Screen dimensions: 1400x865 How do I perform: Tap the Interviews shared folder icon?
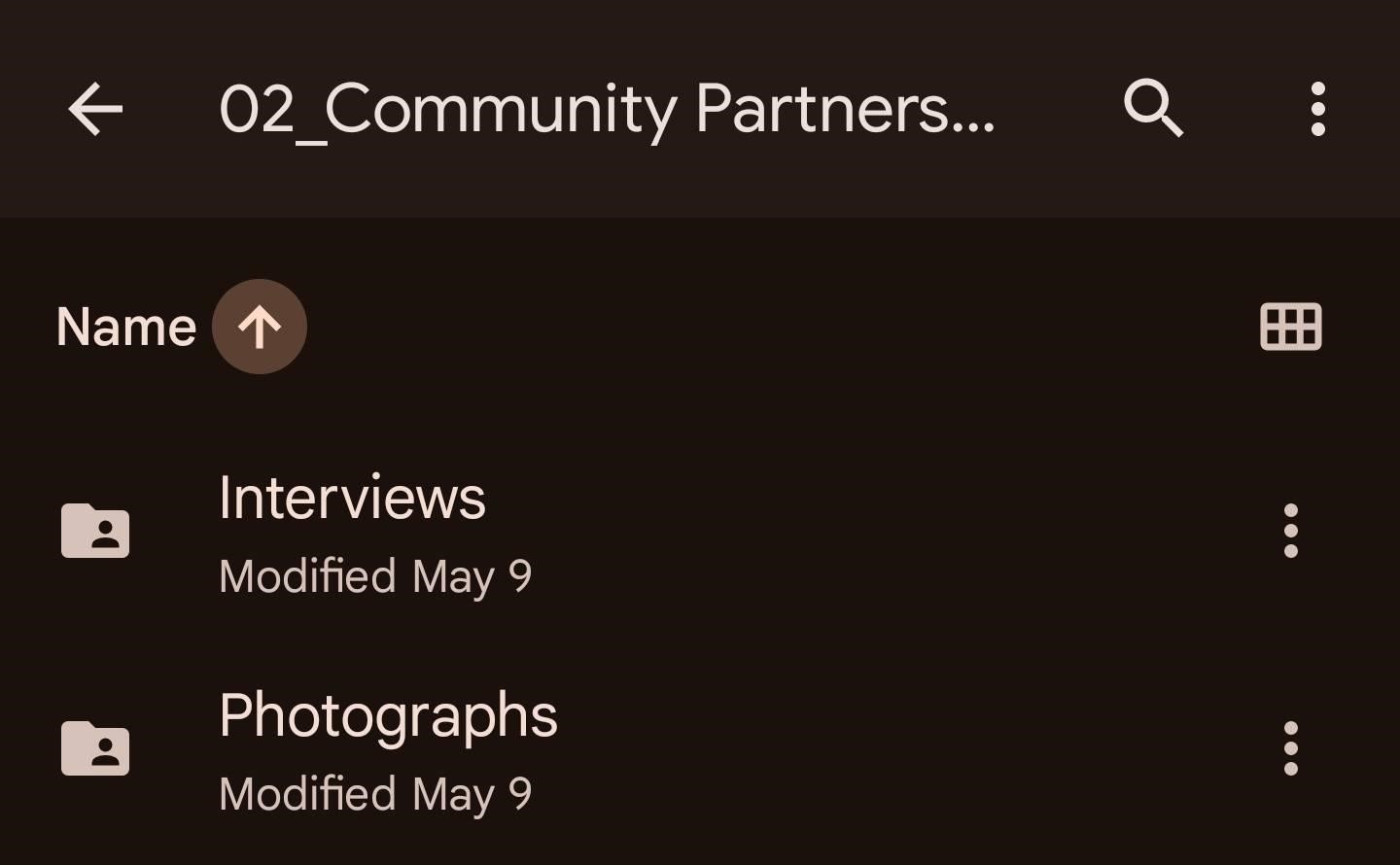[x=95, y=531]
